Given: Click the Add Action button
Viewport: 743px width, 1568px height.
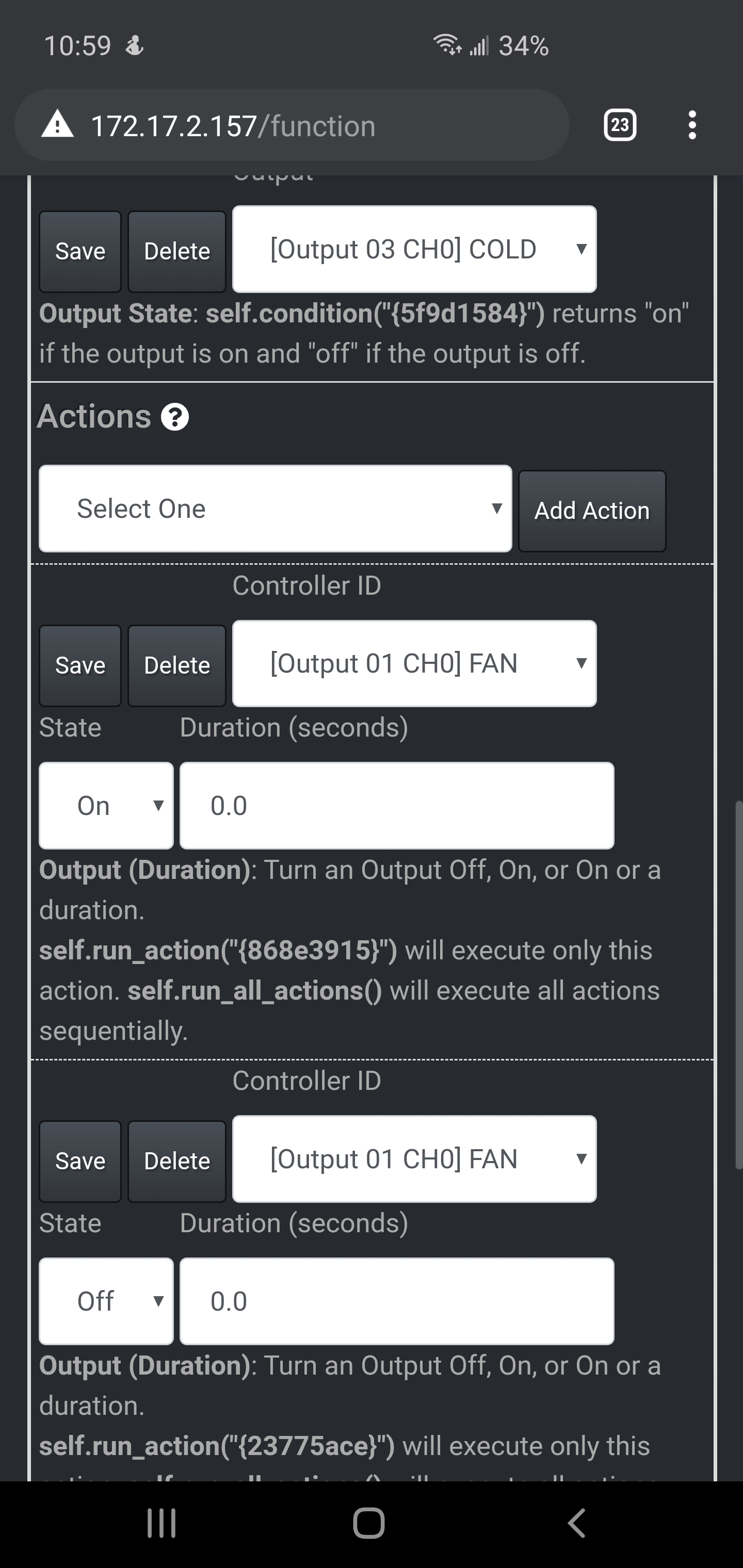Looking at the screenshot, I should [591, 510].
